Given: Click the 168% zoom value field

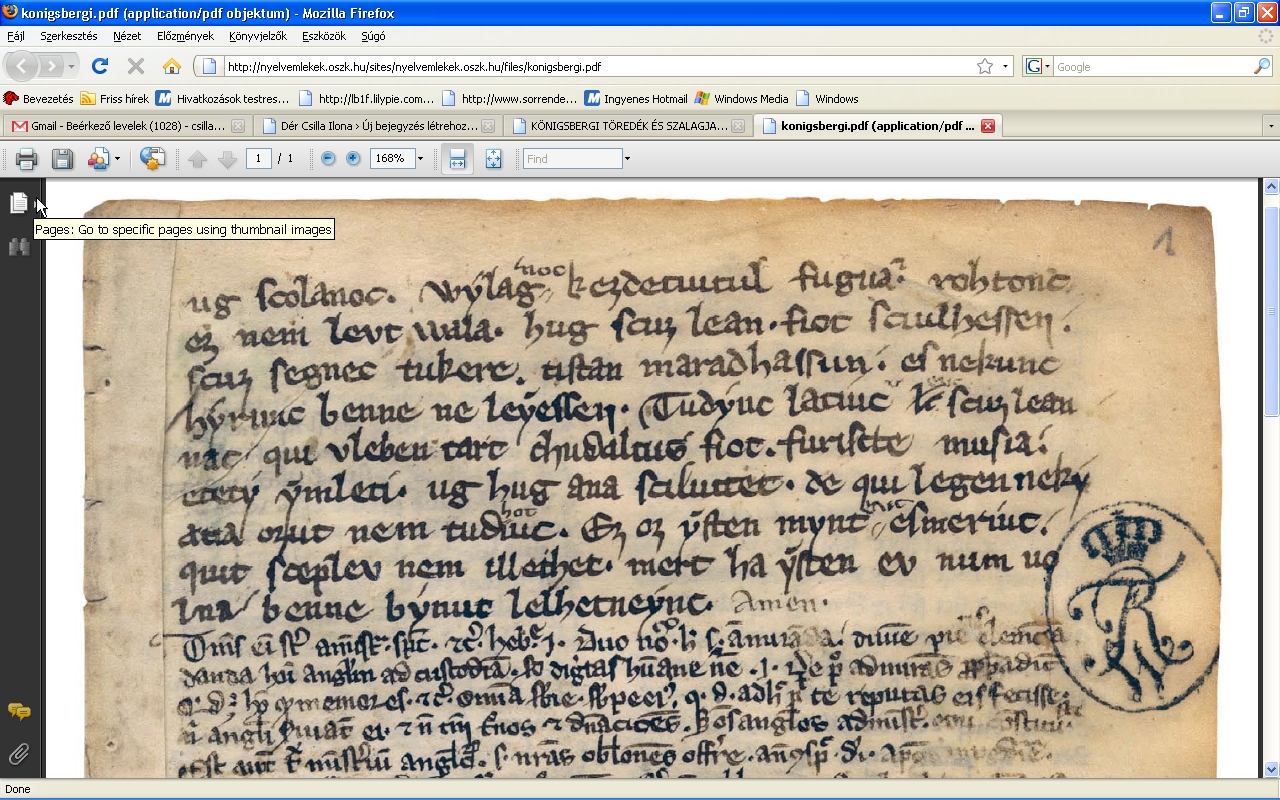Looking at the screenshot, I should [392, 159].
